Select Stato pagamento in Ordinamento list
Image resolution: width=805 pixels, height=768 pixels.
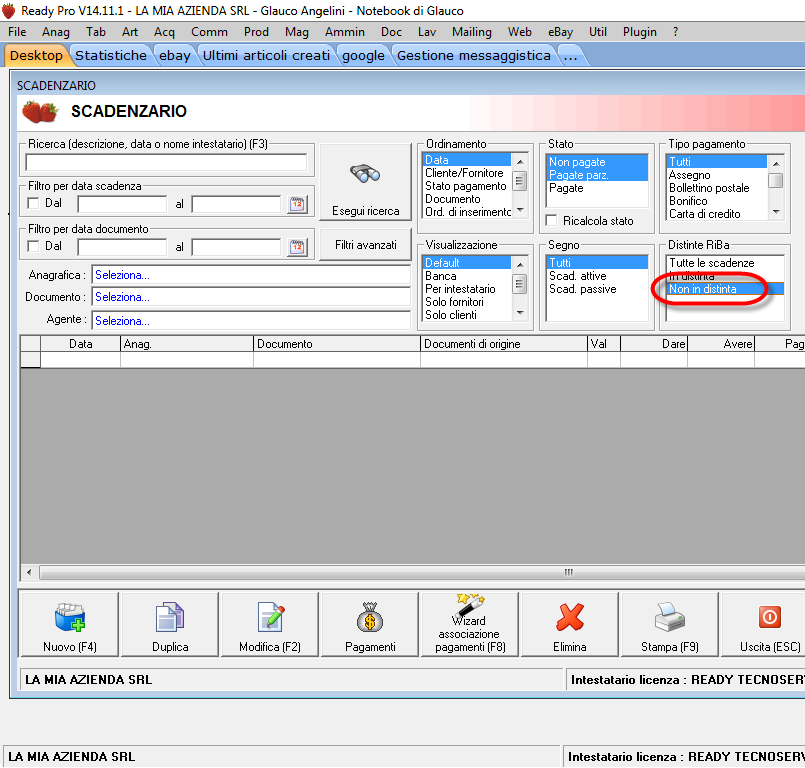[x=466, y=186]
